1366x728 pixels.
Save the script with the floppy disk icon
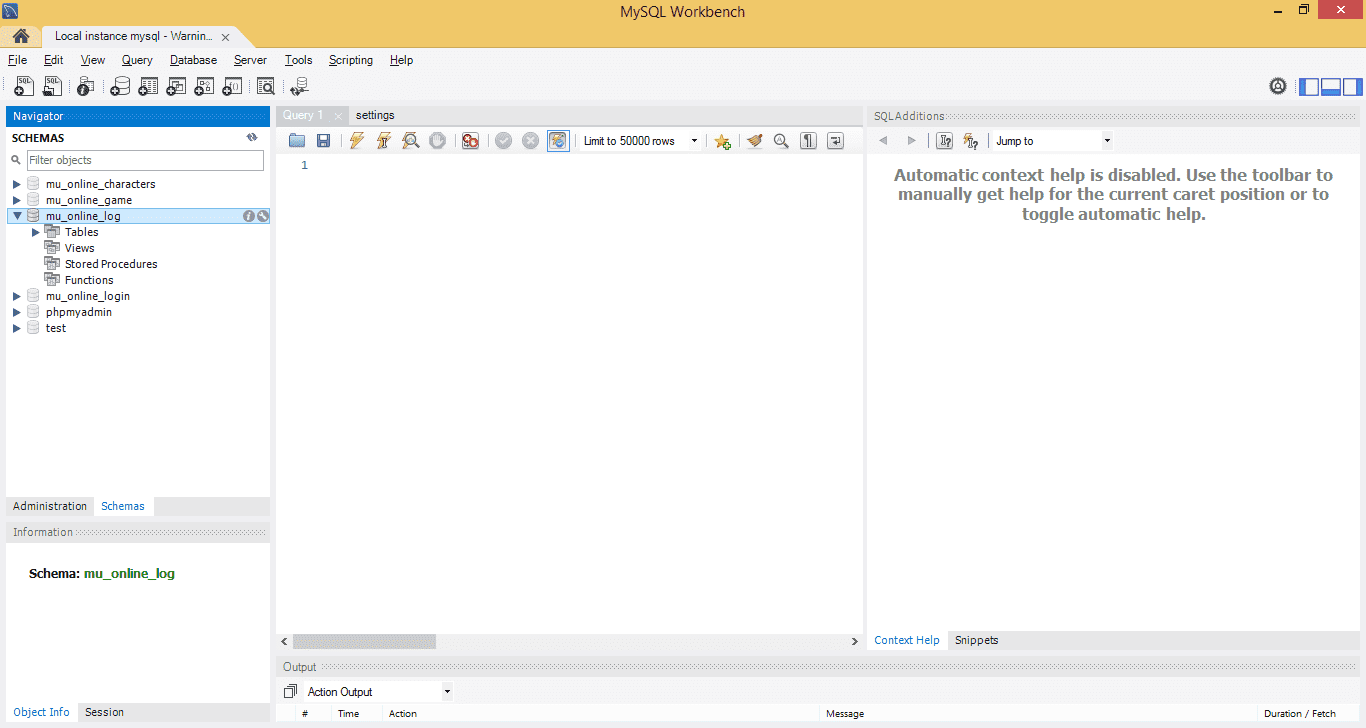(323, 141)
